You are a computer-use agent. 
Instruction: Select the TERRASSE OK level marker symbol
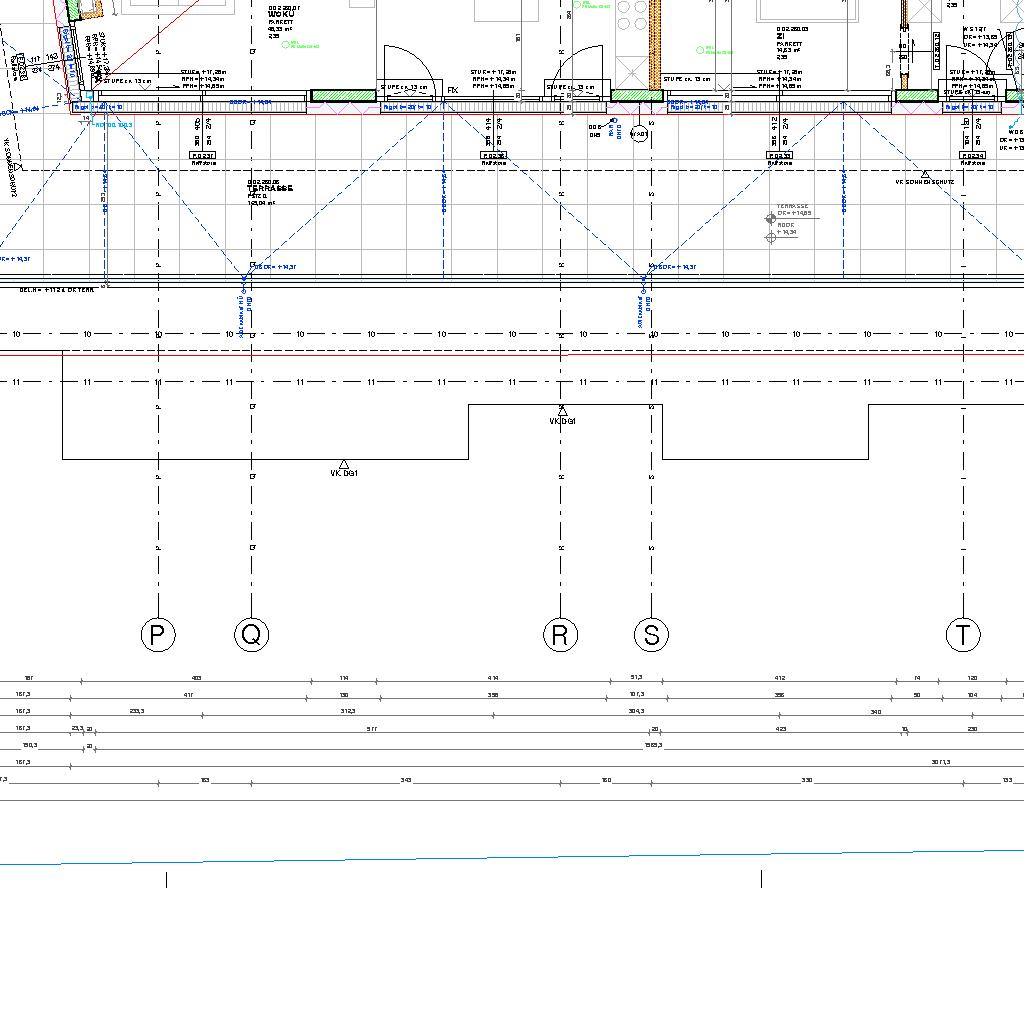click(x=770, y=217)
